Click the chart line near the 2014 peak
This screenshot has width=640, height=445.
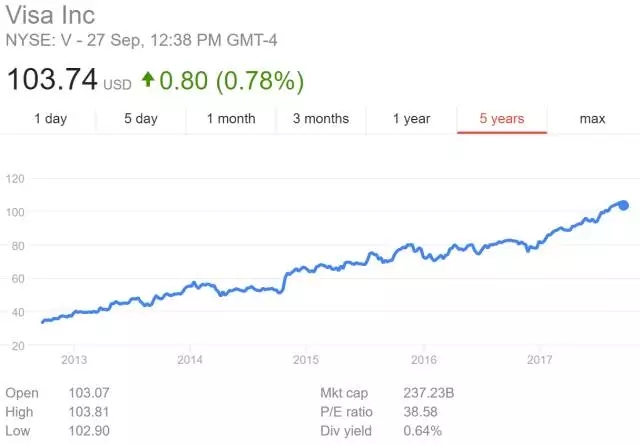coord(194,283)
